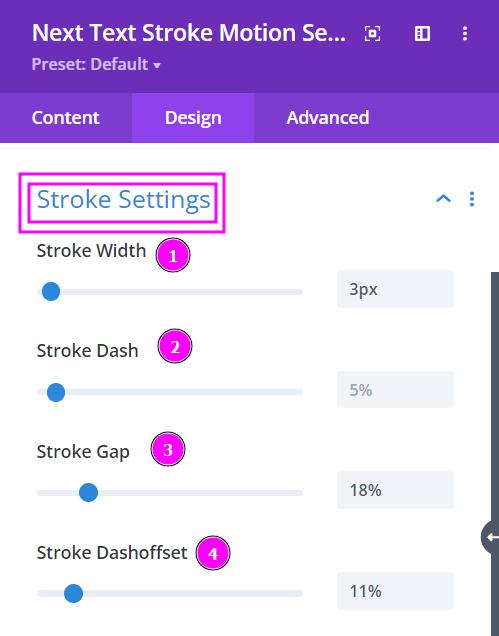Screen dimensions: 499x636
Task: Open the Preset: Default dropdown
Action: pos(96,64)
